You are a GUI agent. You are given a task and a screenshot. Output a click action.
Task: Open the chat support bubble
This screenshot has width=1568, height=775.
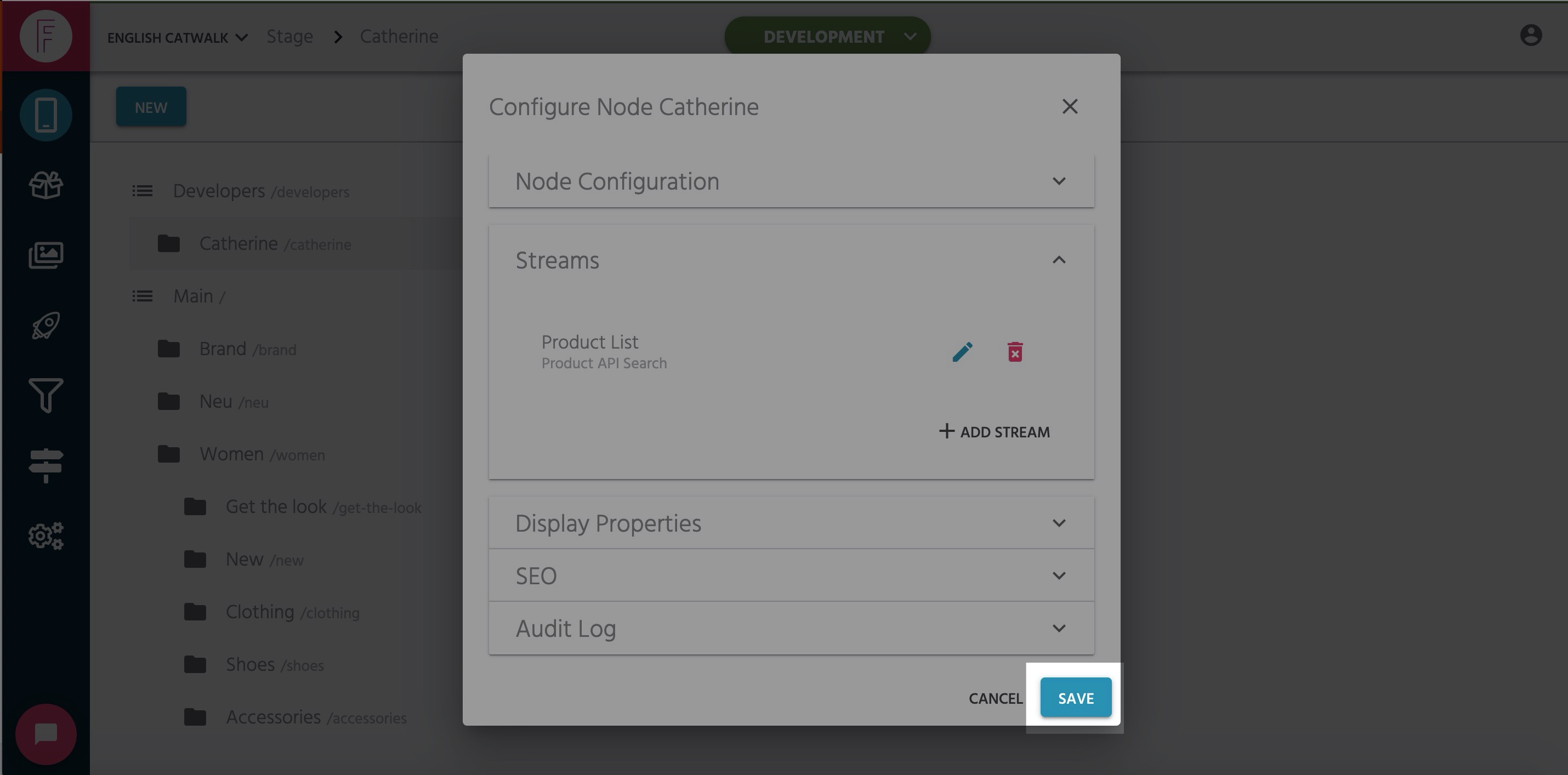46,734
